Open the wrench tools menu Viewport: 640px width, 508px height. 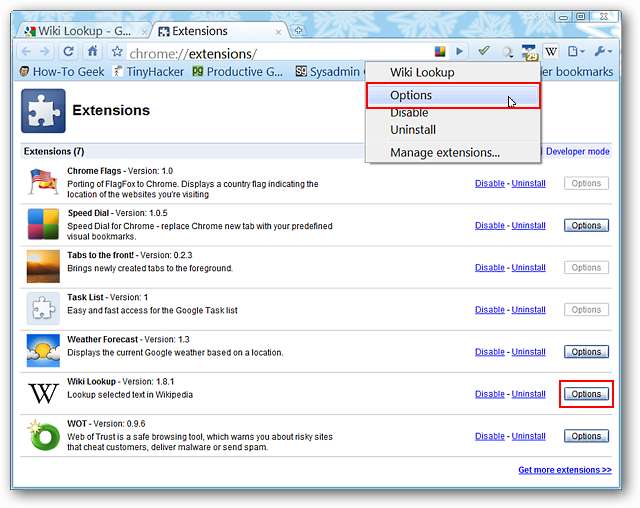click(604, 51)
